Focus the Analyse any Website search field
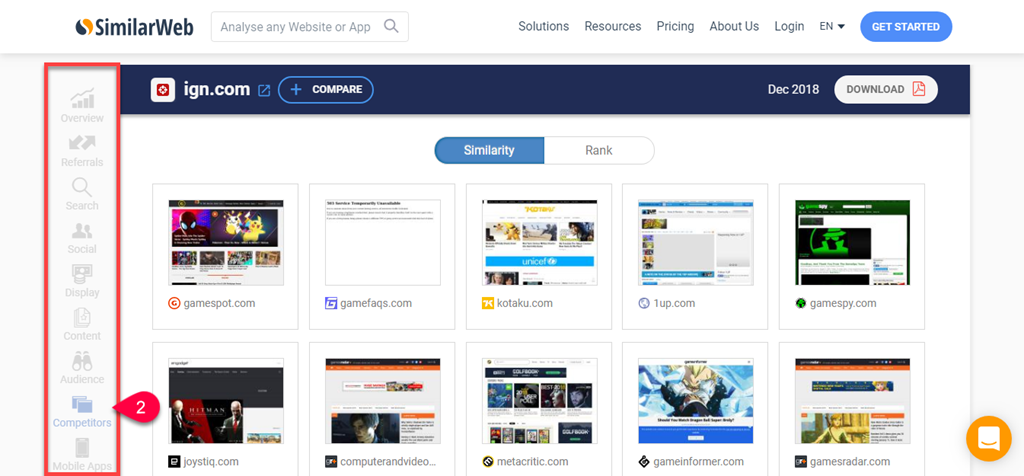Screen dimensions: 1024x476 pos(310,27)
